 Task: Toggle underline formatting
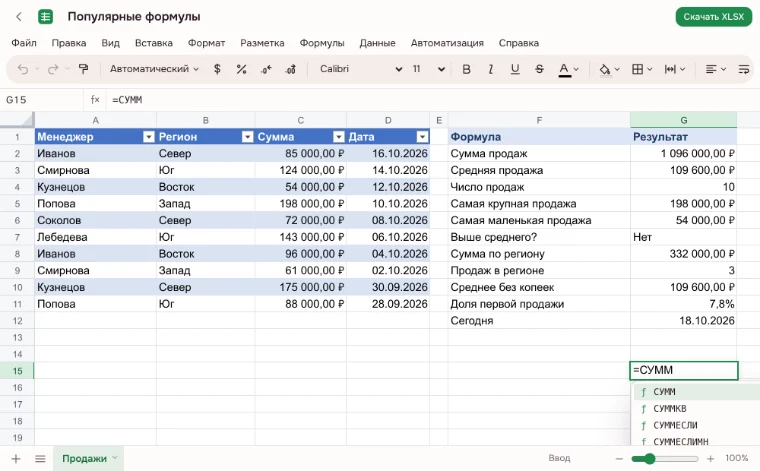(515, 69)
